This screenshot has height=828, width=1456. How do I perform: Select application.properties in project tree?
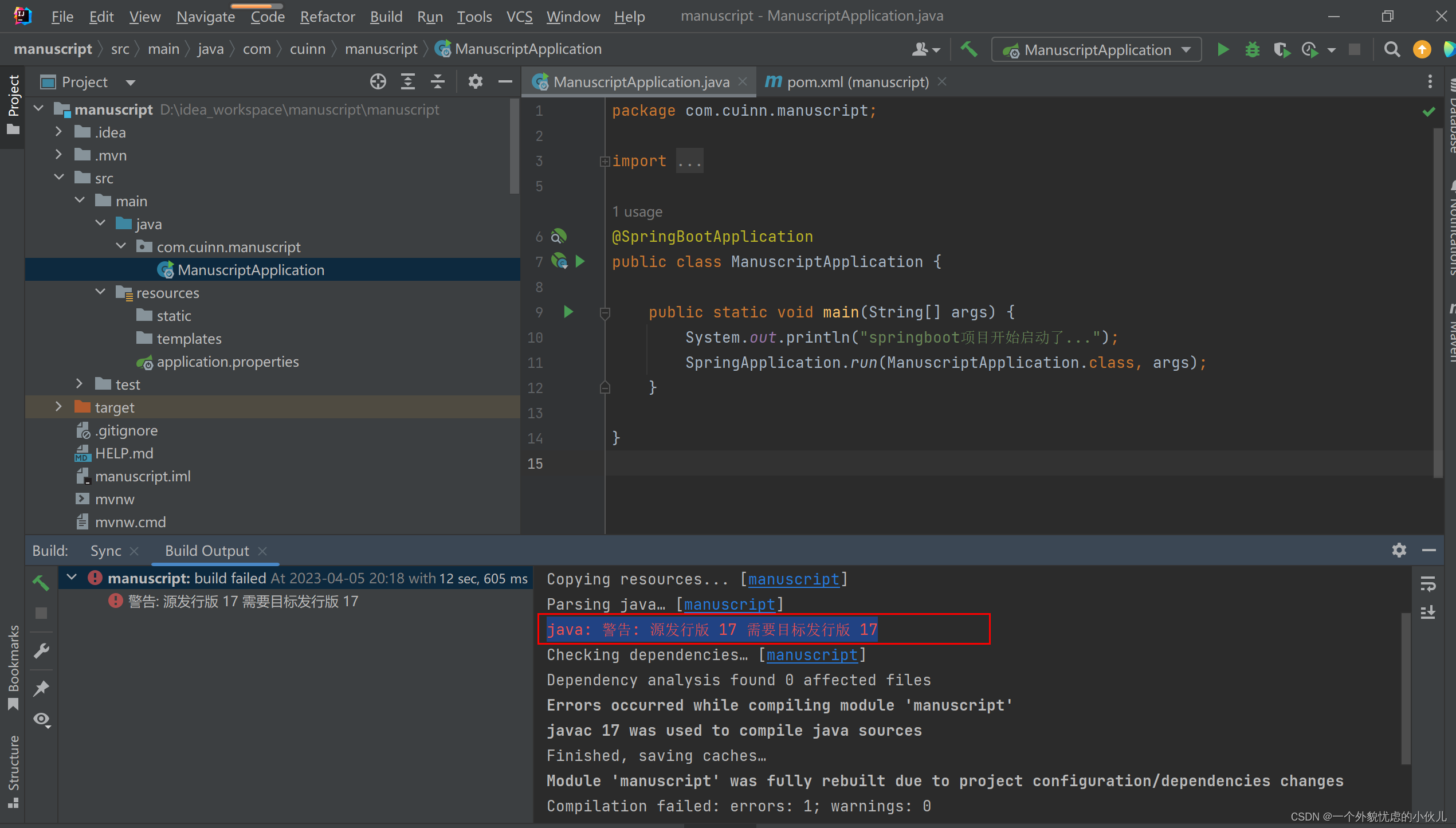coord(227,362)
